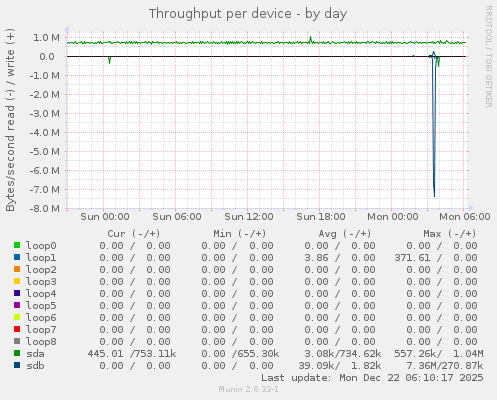This screenshot has width=497, height=400.
Task: Click the 0.0 y-axis label
Action: (47, 57)
